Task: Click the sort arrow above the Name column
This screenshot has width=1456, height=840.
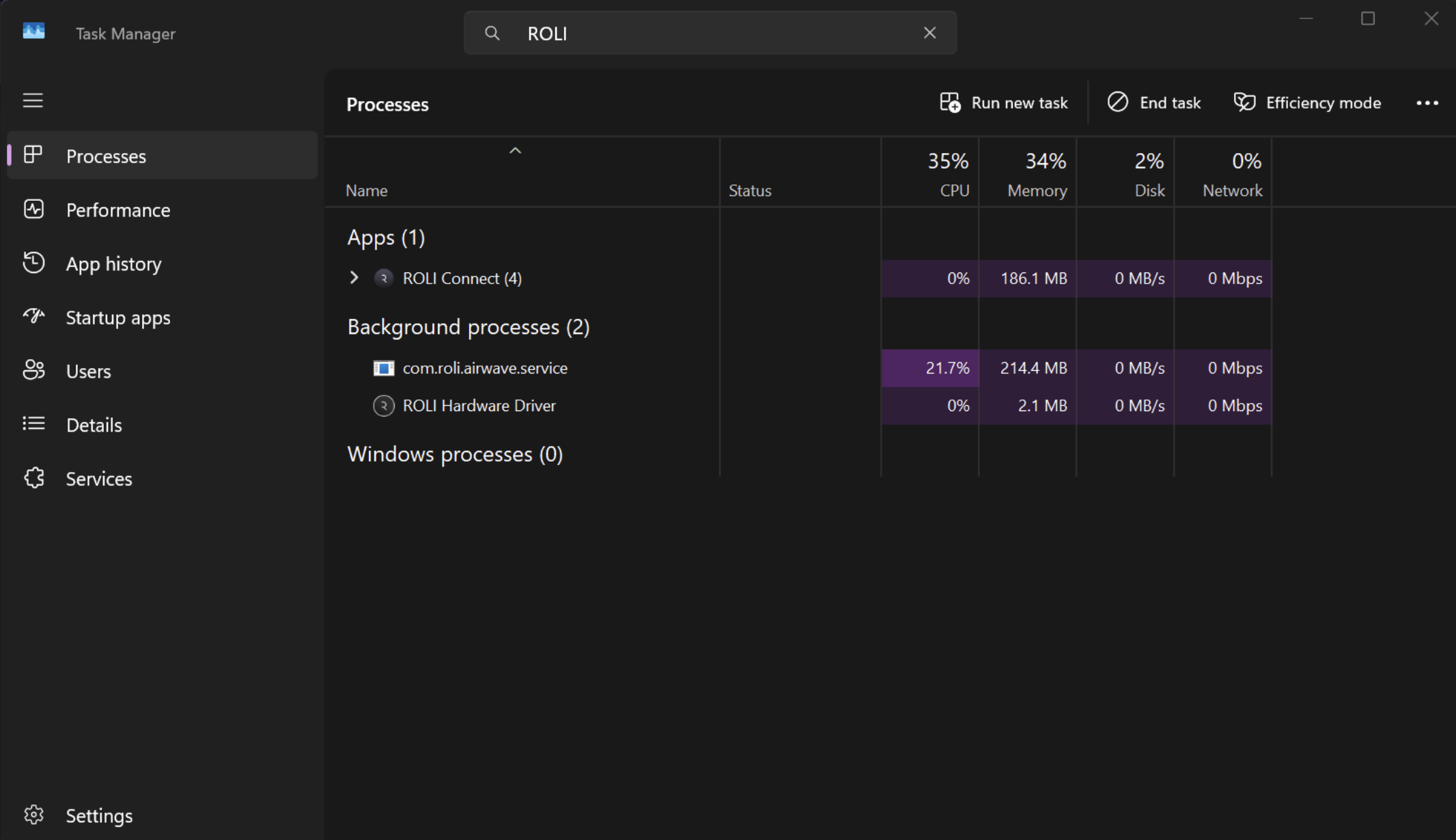Action: [515, 151]
